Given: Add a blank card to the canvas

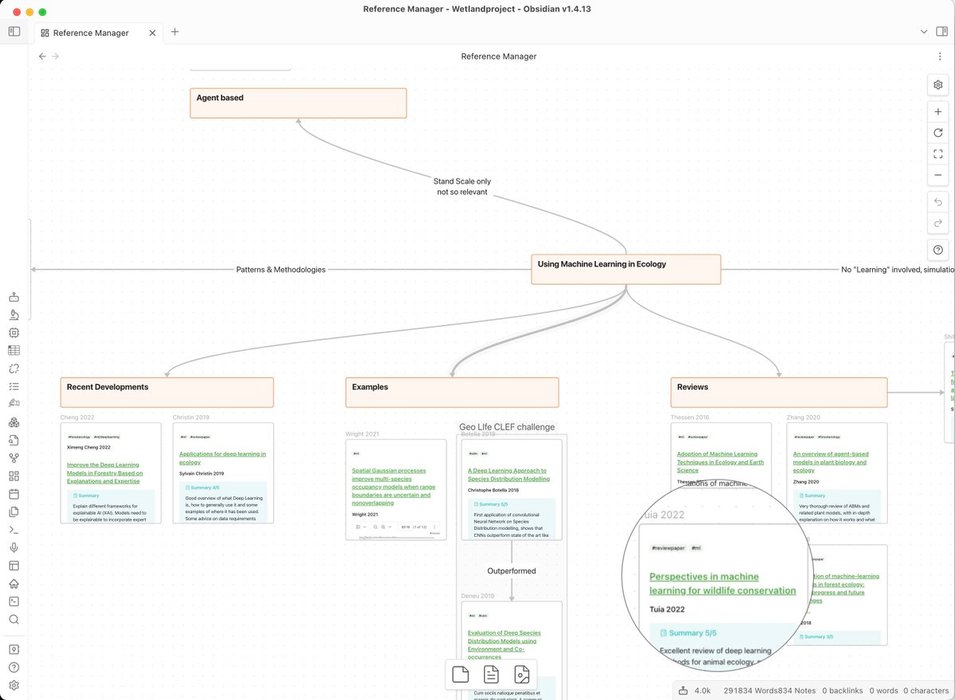Looking at the screenshot, I should [460, 675].
